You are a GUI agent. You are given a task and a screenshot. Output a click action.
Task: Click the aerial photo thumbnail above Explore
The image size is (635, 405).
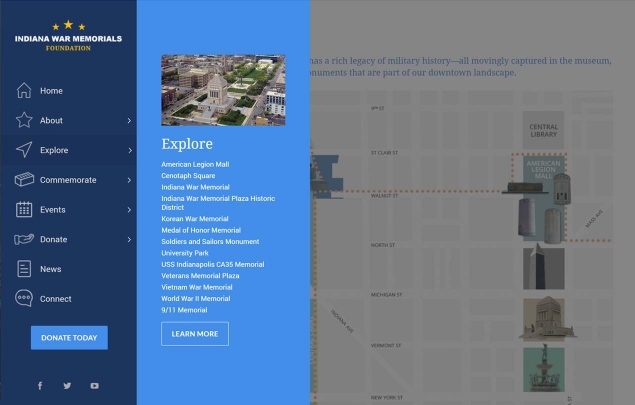pyautogui.click(x=223, y=90)
